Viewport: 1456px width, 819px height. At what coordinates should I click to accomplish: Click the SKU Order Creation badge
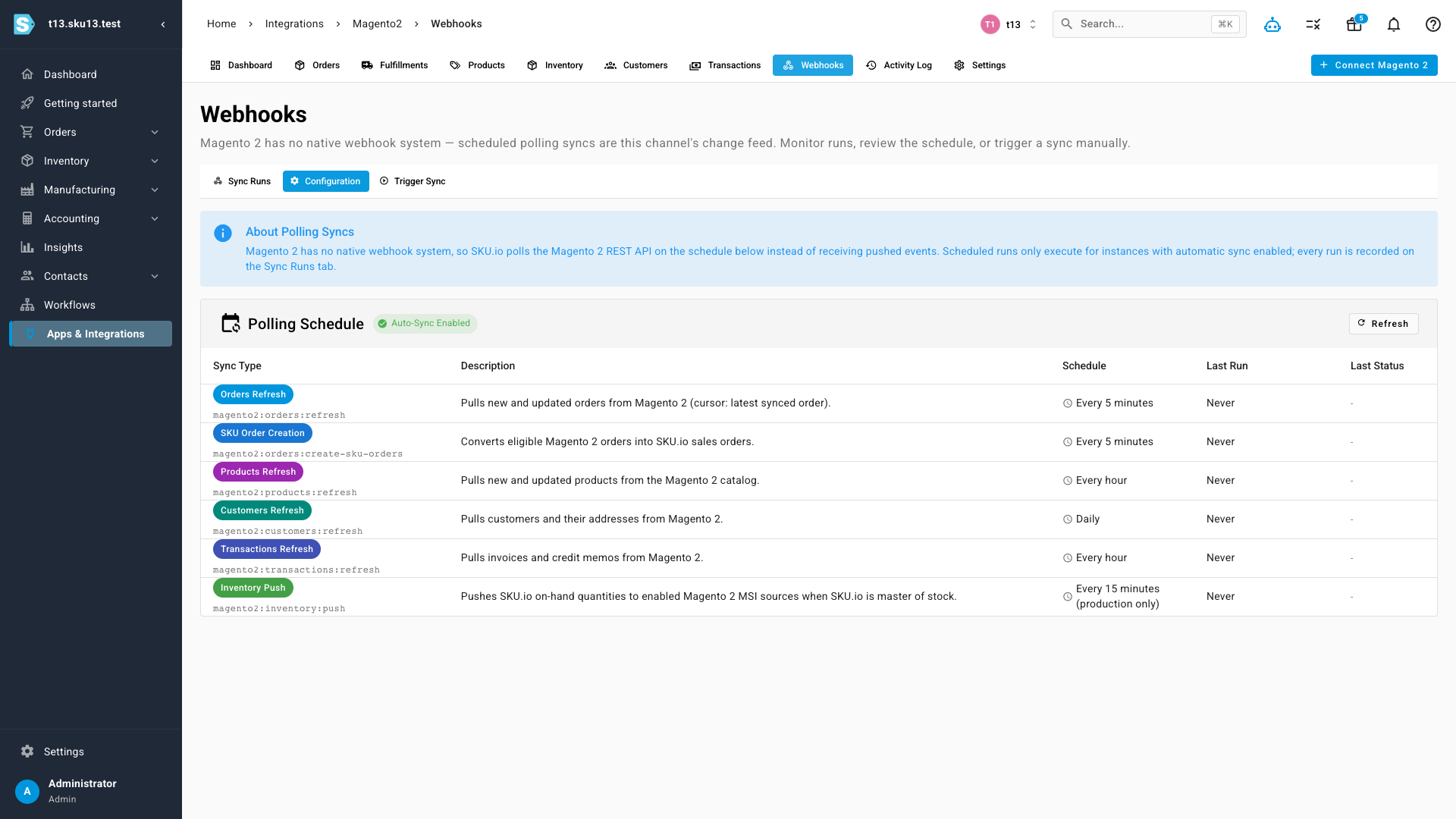point(262,433)
